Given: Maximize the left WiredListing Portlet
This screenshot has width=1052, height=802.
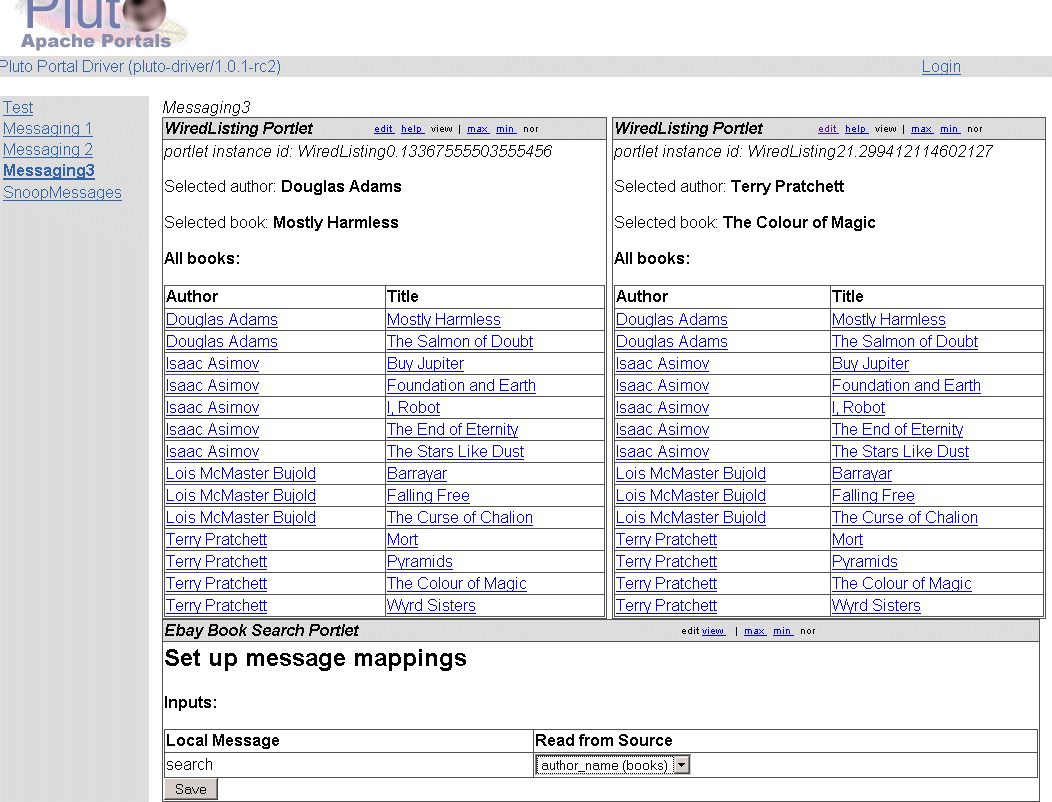Looking at the screenshot, I should point(478,129).
